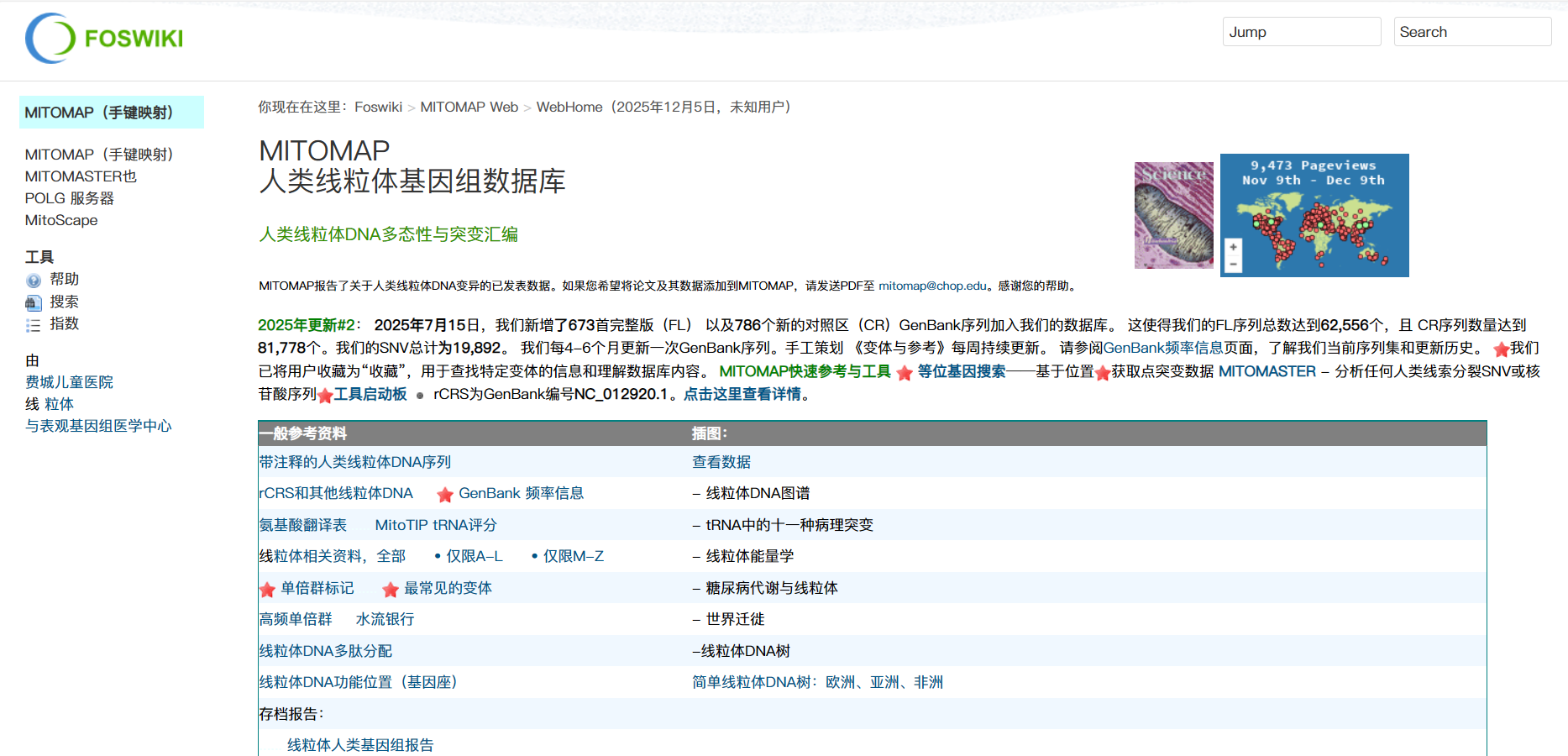Click the list index icon in sidebar

(x=34, y=325)
